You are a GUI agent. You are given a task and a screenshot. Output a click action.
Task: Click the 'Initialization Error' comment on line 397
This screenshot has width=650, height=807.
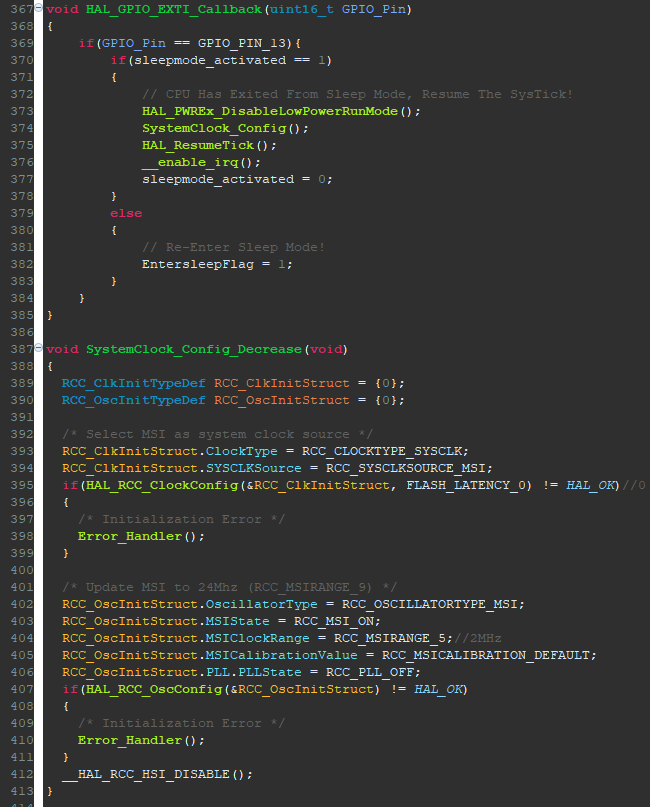[182, 519]
